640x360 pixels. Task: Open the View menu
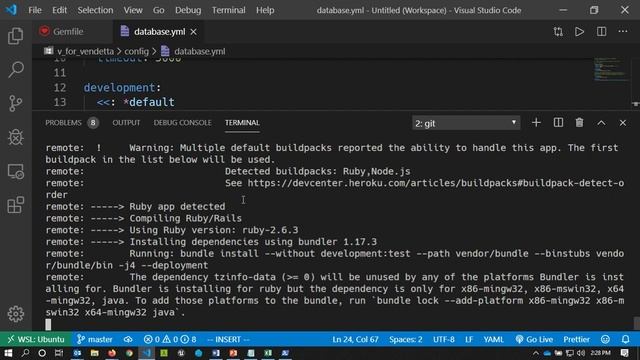tap(133, 10)
